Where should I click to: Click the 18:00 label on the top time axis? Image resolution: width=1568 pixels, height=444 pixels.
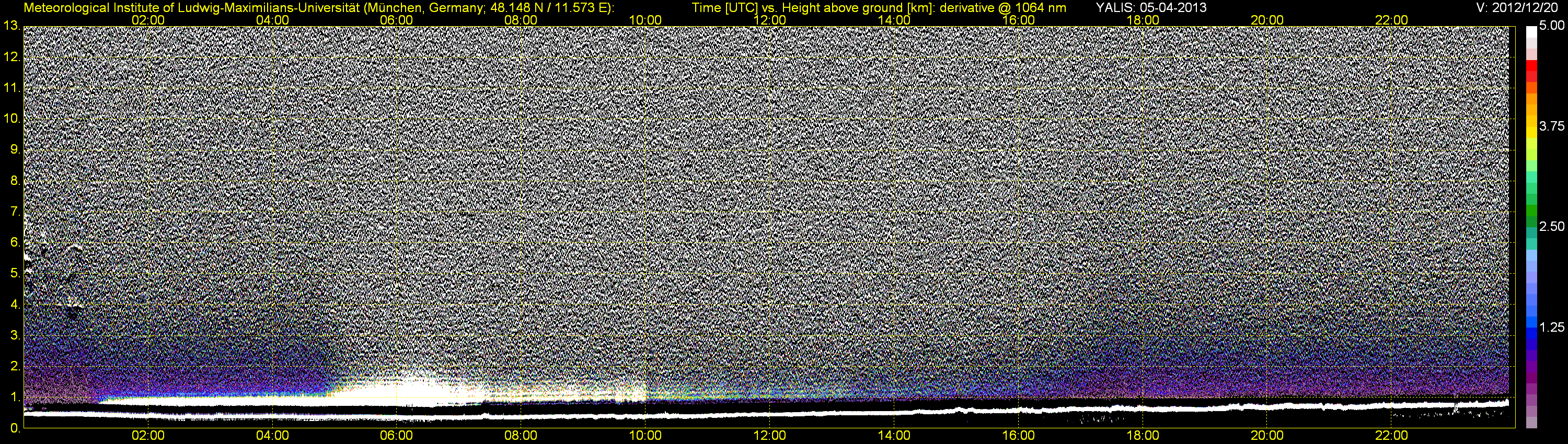(1143, 20)
